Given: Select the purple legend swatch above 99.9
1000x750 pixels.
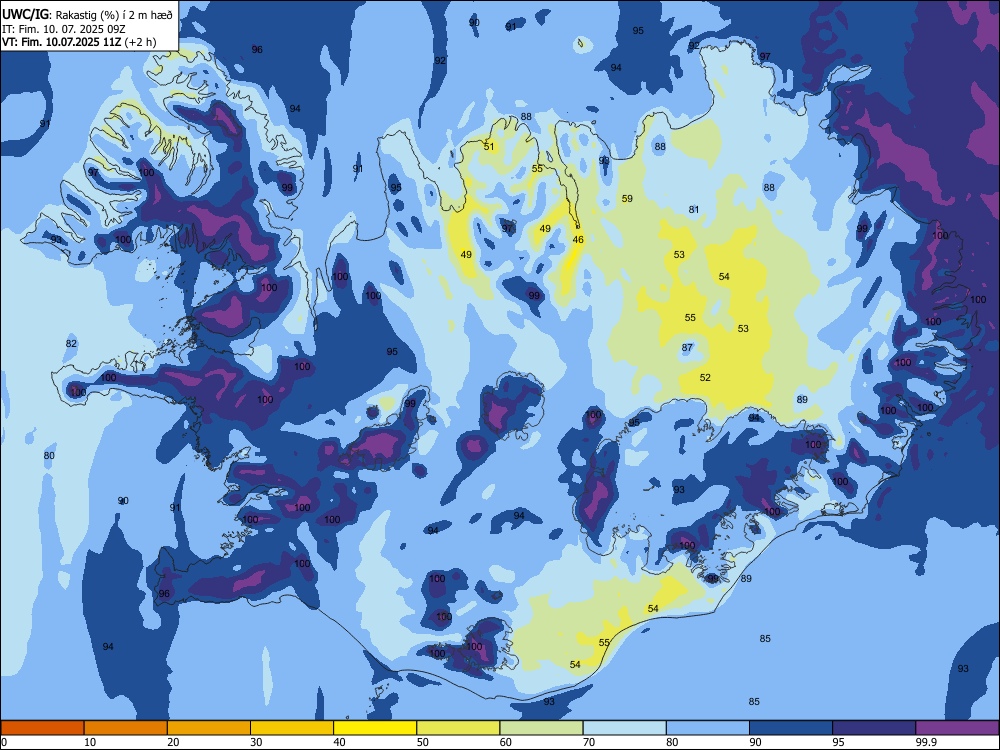Looking at the screenshot, I should pyautogui.click(x=957, y=728).
